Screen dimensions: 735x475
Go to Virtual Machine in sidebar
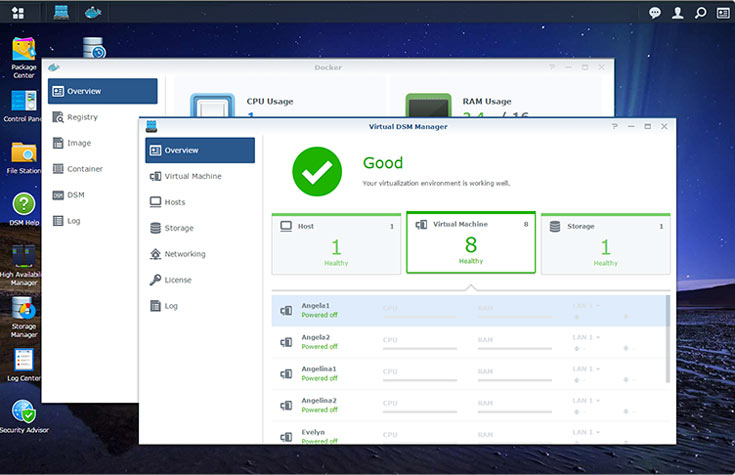coord(192,176)
